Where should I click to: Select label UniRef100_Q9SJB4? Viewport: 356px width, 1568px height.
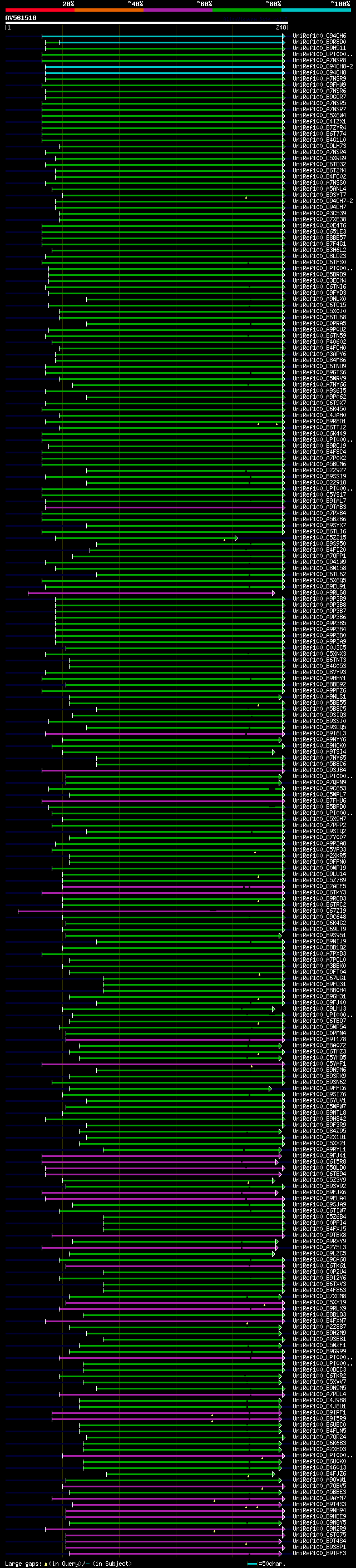pos(319,770)
